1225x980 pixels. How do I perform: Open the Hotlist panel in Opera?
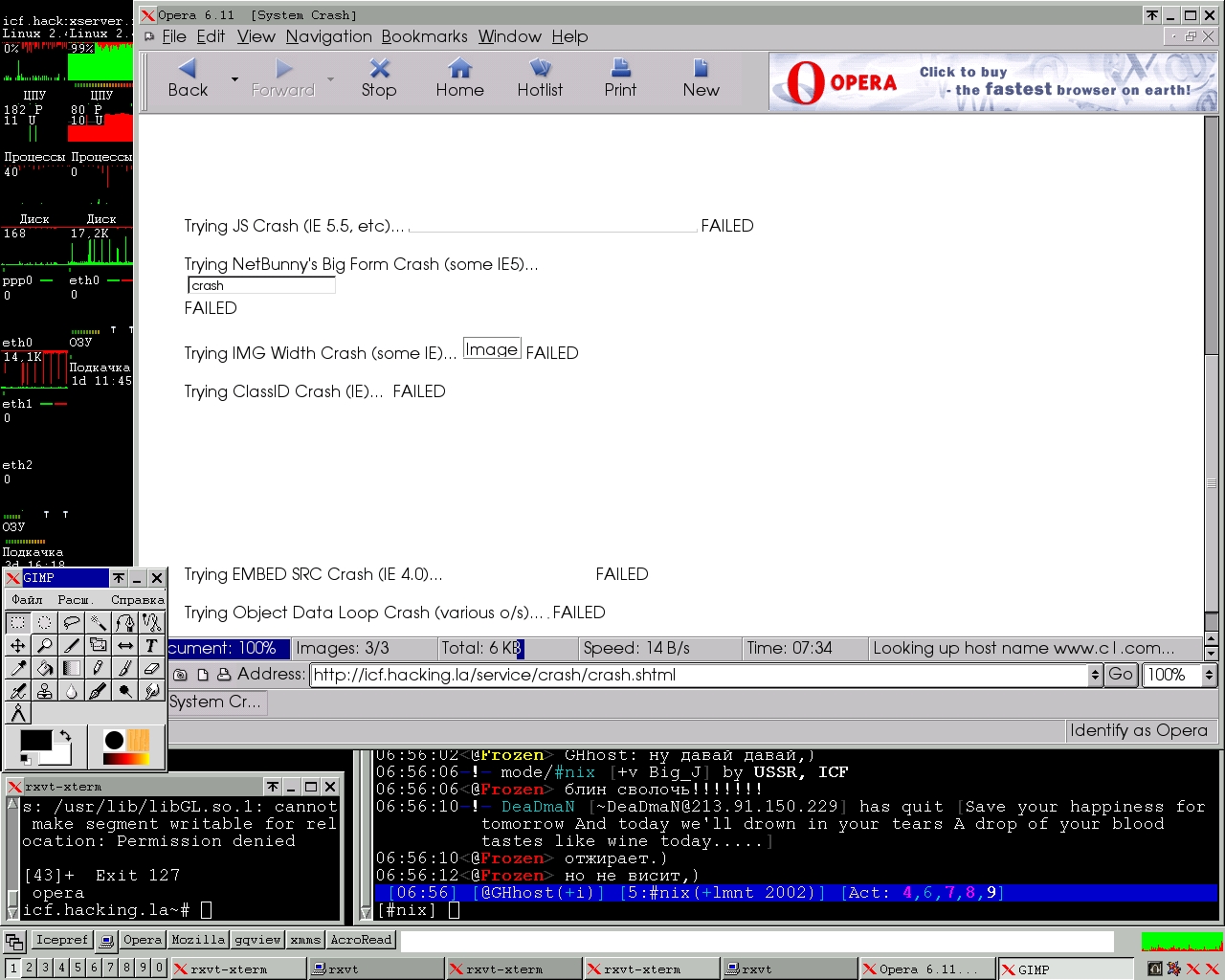(540, 79)
